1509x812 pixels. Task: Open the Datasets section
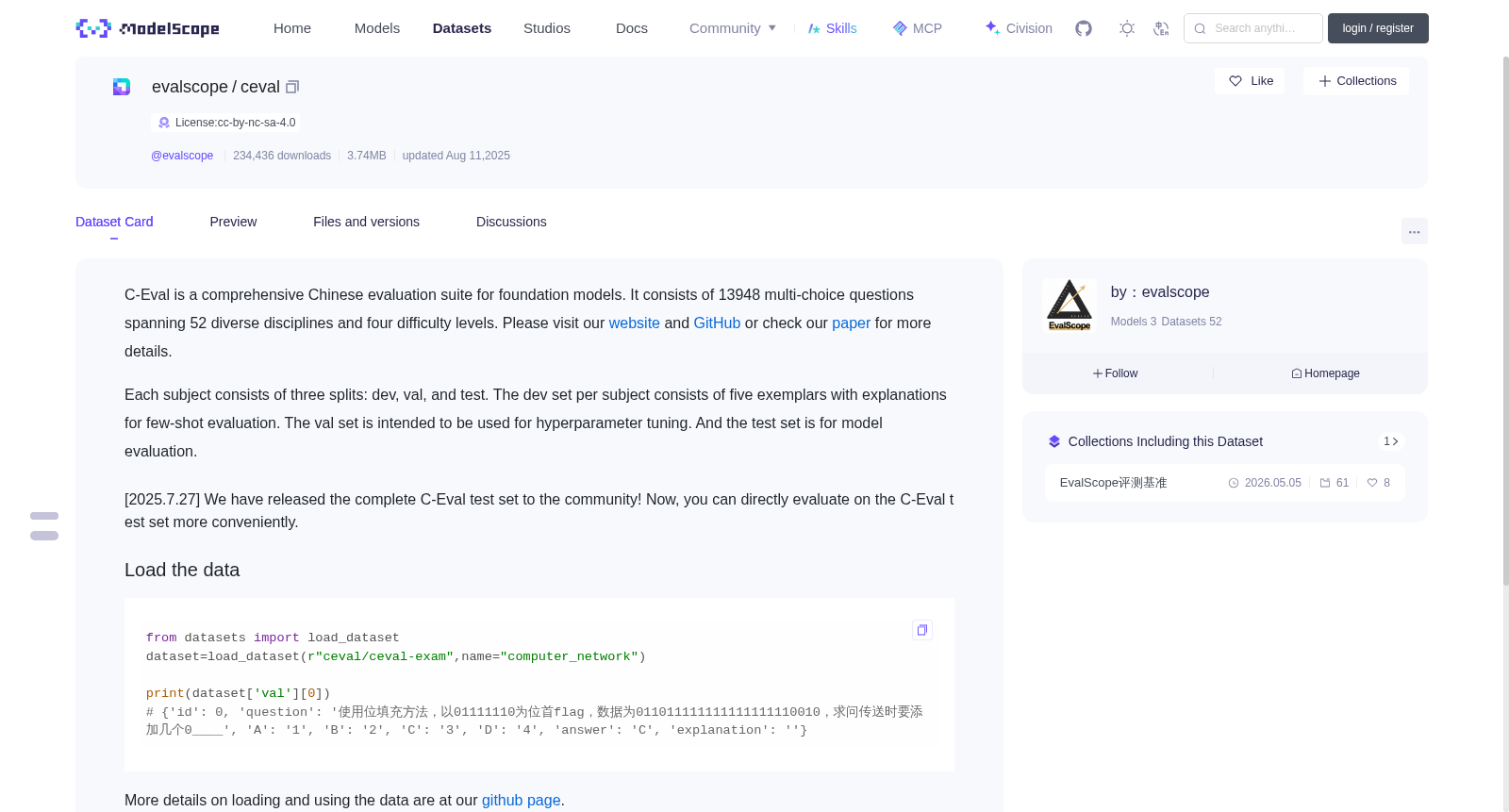(x=462, y=28)
